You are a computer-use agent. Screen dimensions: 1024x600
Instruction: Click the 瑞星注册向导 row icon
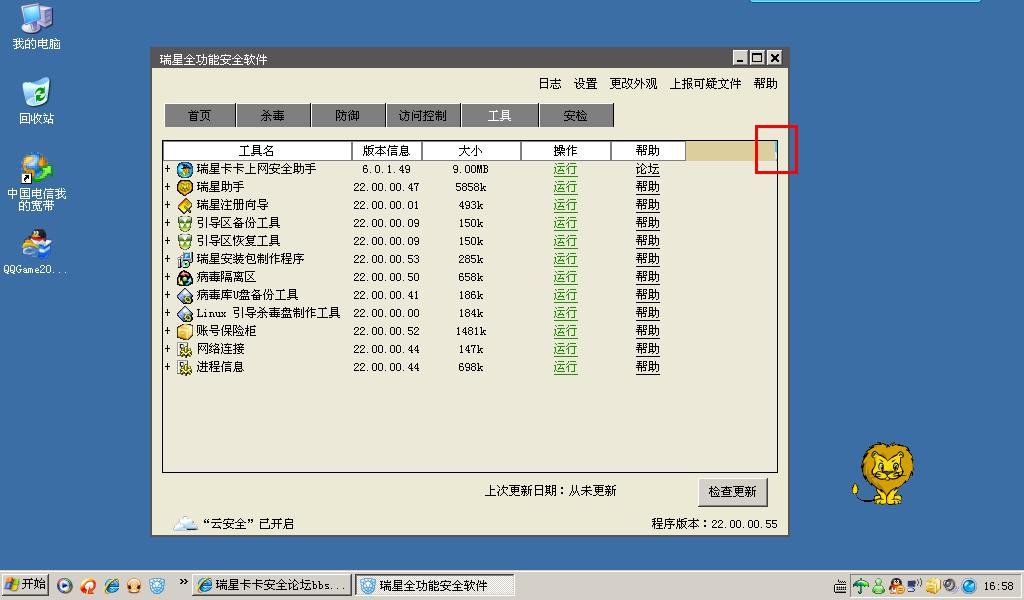pos(185,206)
